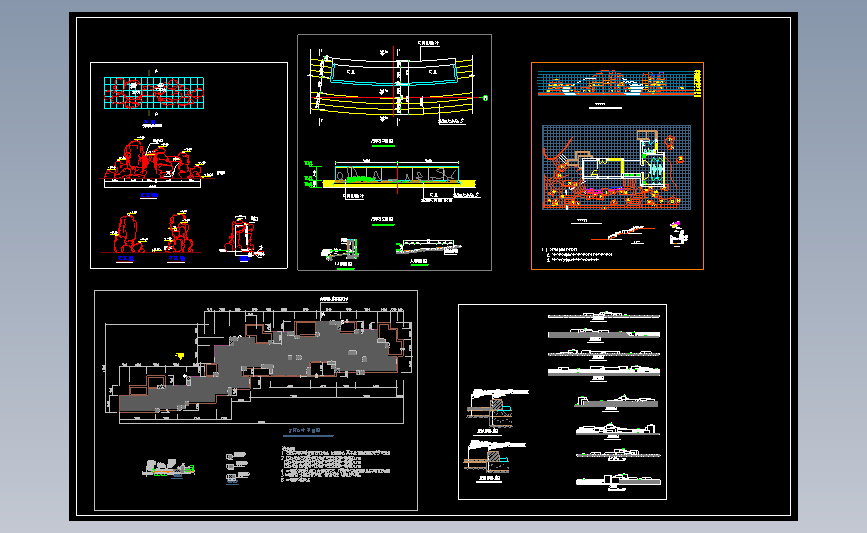The height and width of the screenshot is (533, 867).
Task: Select the curved pool plan sheet
Action: click(394, 153)
